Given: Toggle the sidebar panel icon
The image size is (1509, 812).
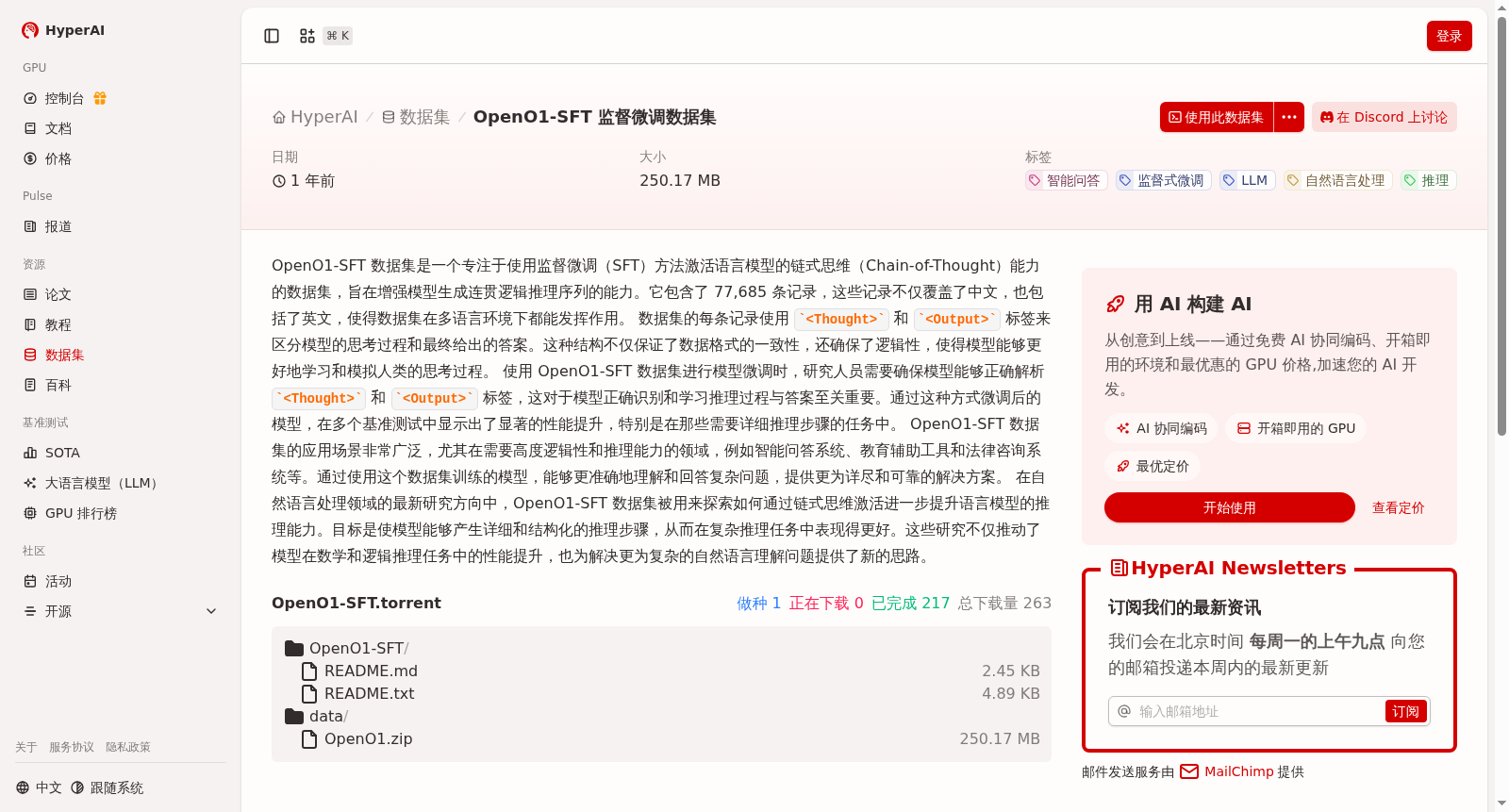Looking at the screenshot, I should 272,36.
